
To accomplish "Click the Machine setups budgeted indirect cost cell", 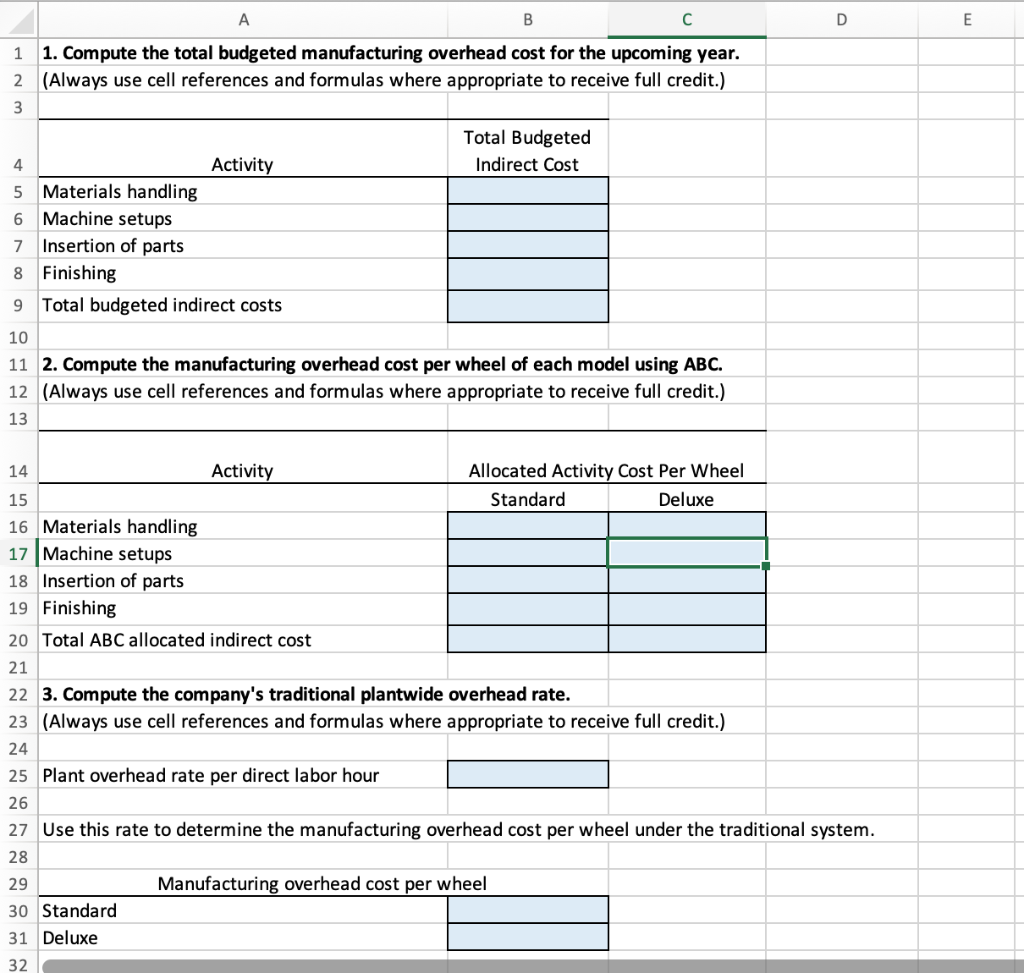I will [527, 217].
